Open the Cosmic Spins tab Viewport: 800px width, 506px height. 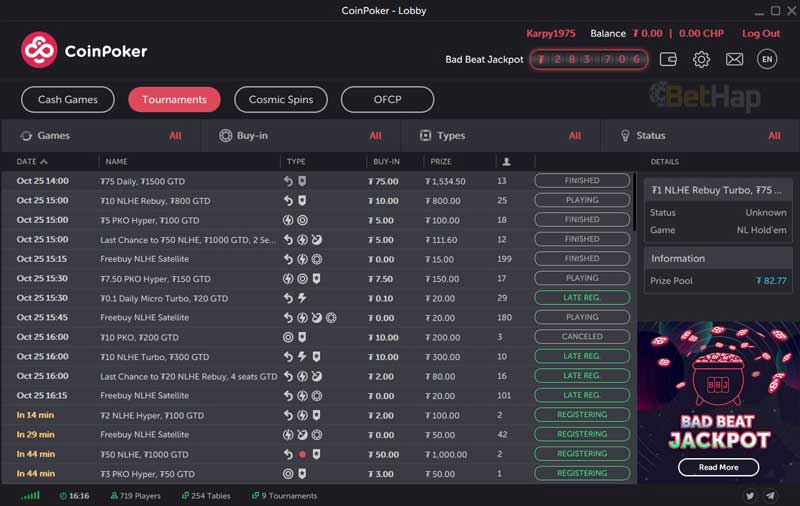(x=281, y=99)
